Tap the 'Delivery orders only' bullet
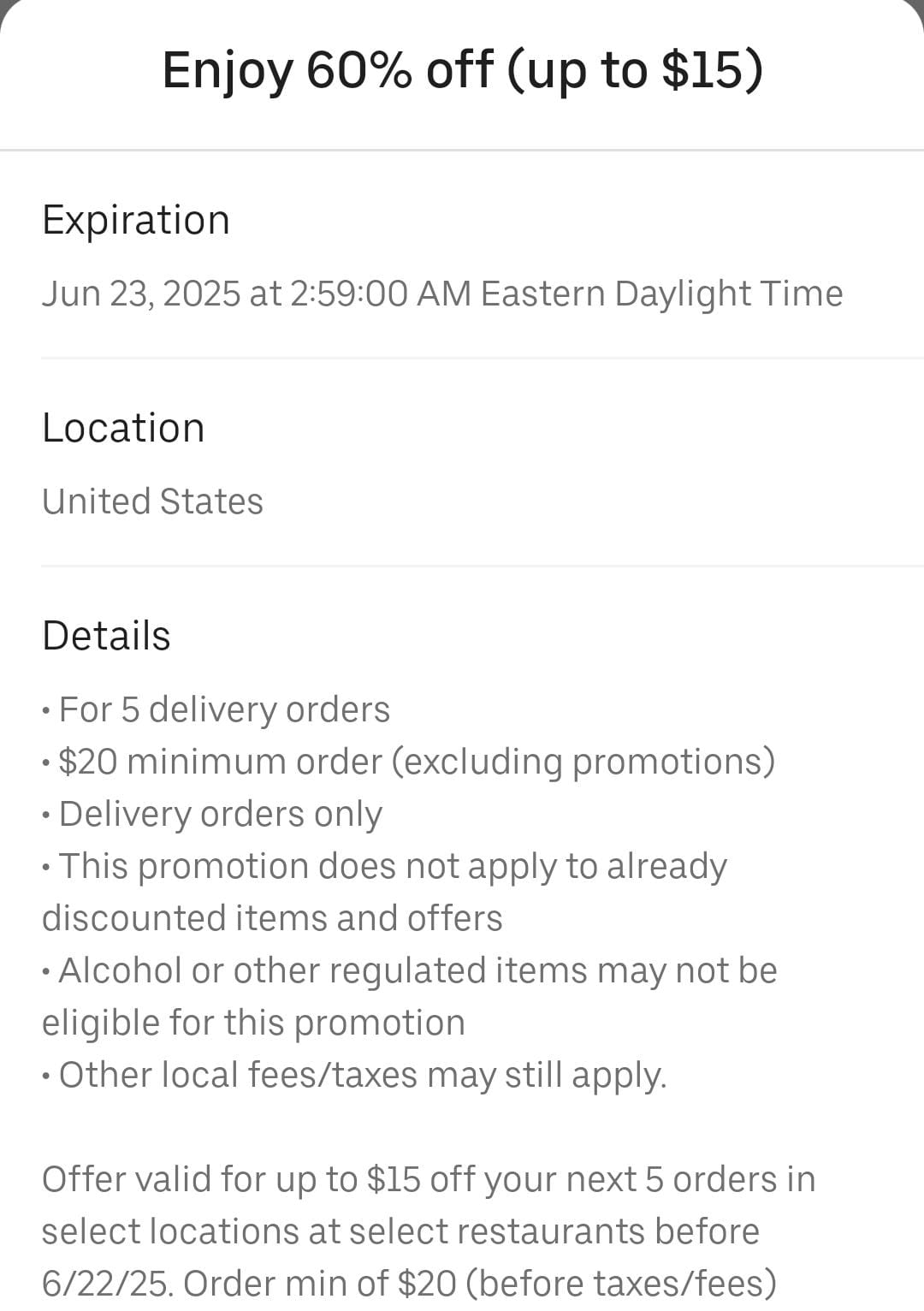This screenshot has height=1311, width=924. pyautogui.click(x=212, y=815)
